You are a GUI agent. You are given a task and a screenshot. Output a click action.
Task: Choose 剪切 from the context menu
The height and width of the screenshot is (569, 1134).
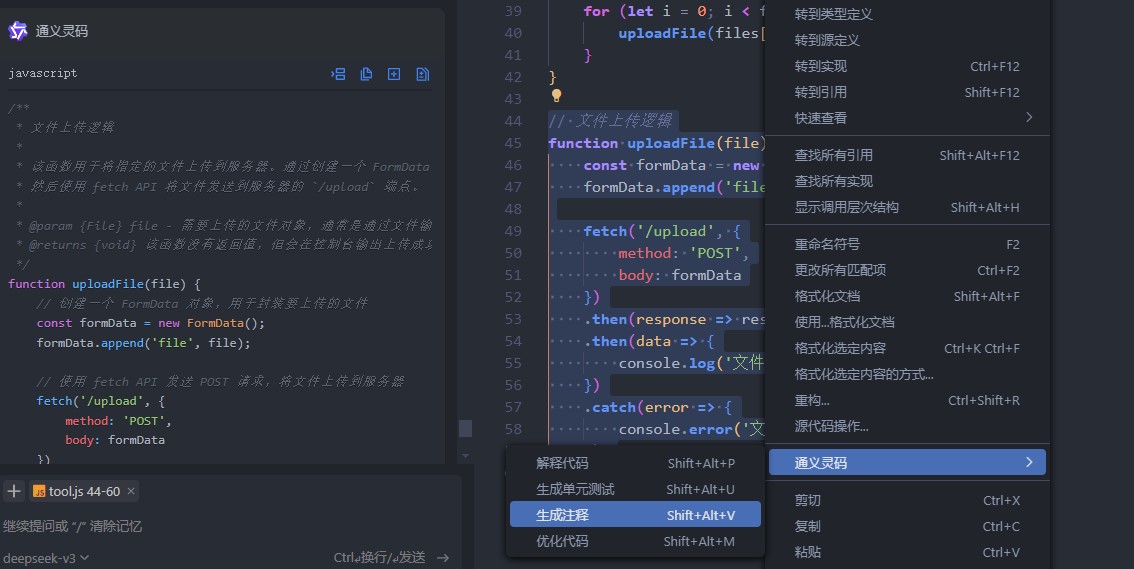click(x=907, y=500)
